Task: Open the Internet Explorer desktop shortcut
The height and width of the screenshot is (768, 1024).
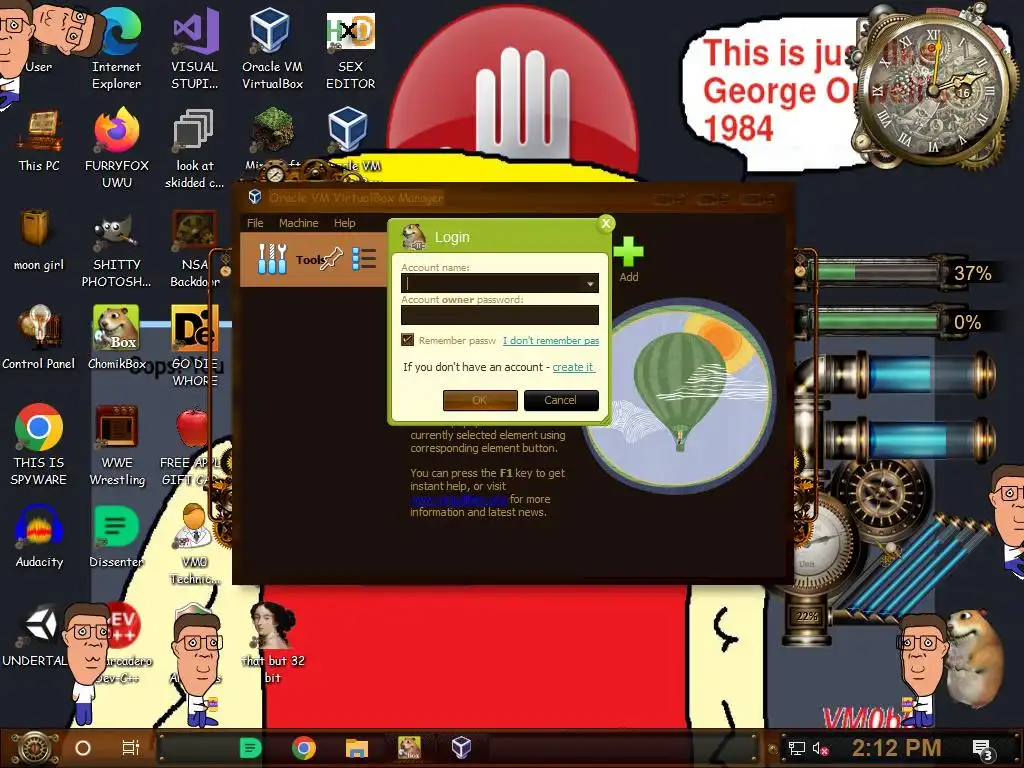Action: [116, 49]
